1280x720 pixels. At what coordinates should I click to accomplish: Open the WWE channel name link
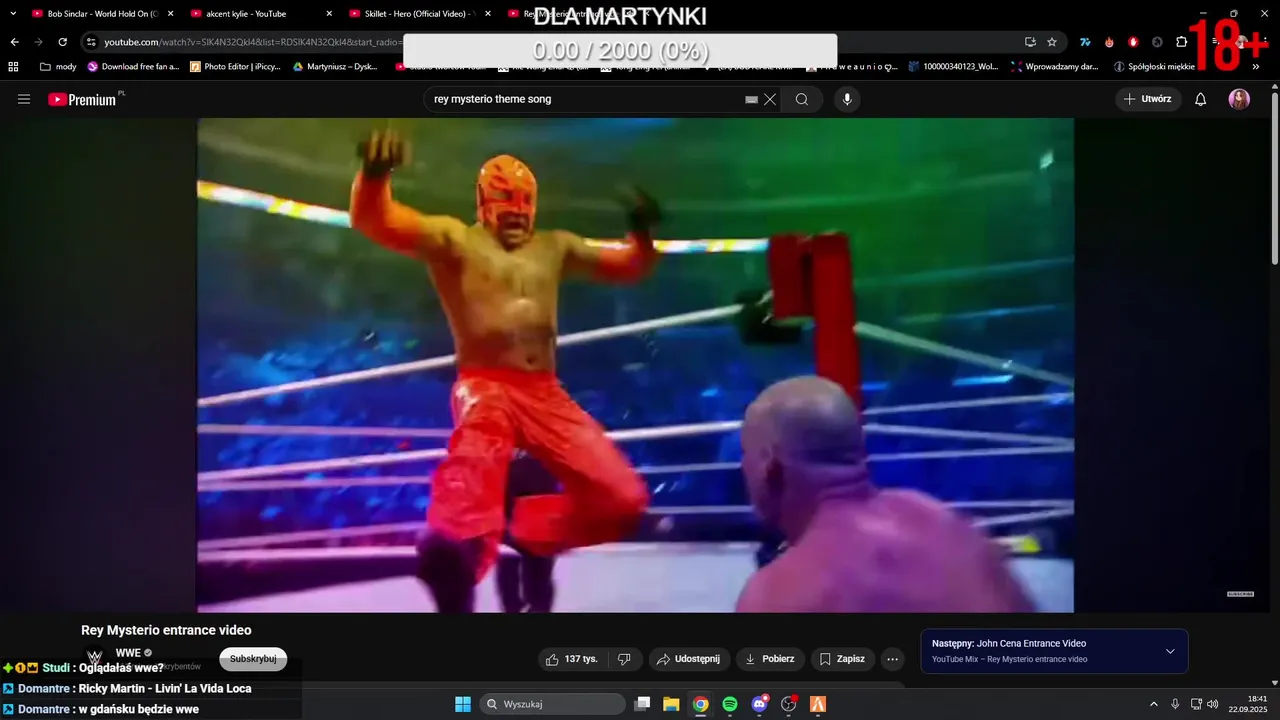pos(128,653)
